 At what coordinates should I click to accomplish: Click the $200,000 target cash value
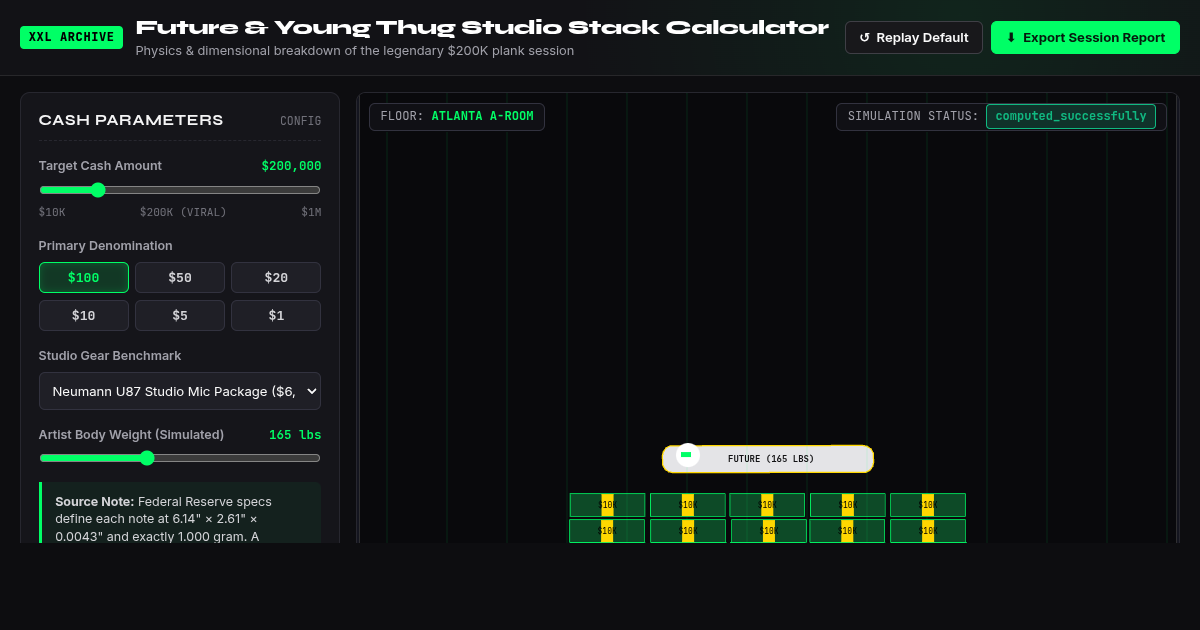(291, 166)
